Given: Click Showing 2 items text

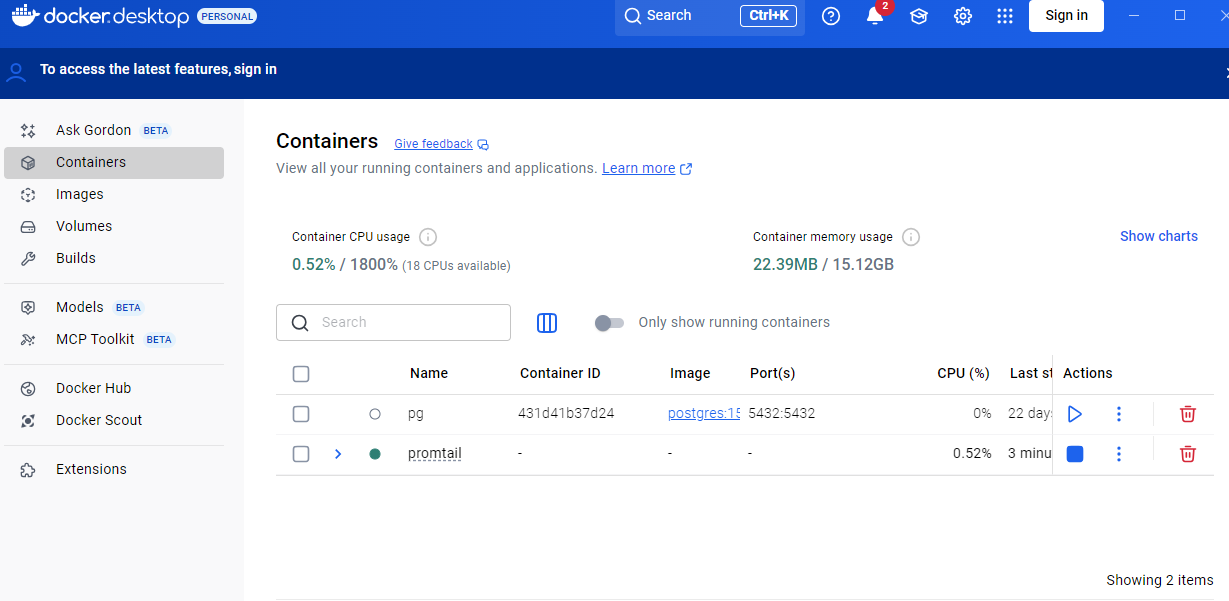Looking at the screenshot, I should pyautogui.click(x=1160, y=580).
